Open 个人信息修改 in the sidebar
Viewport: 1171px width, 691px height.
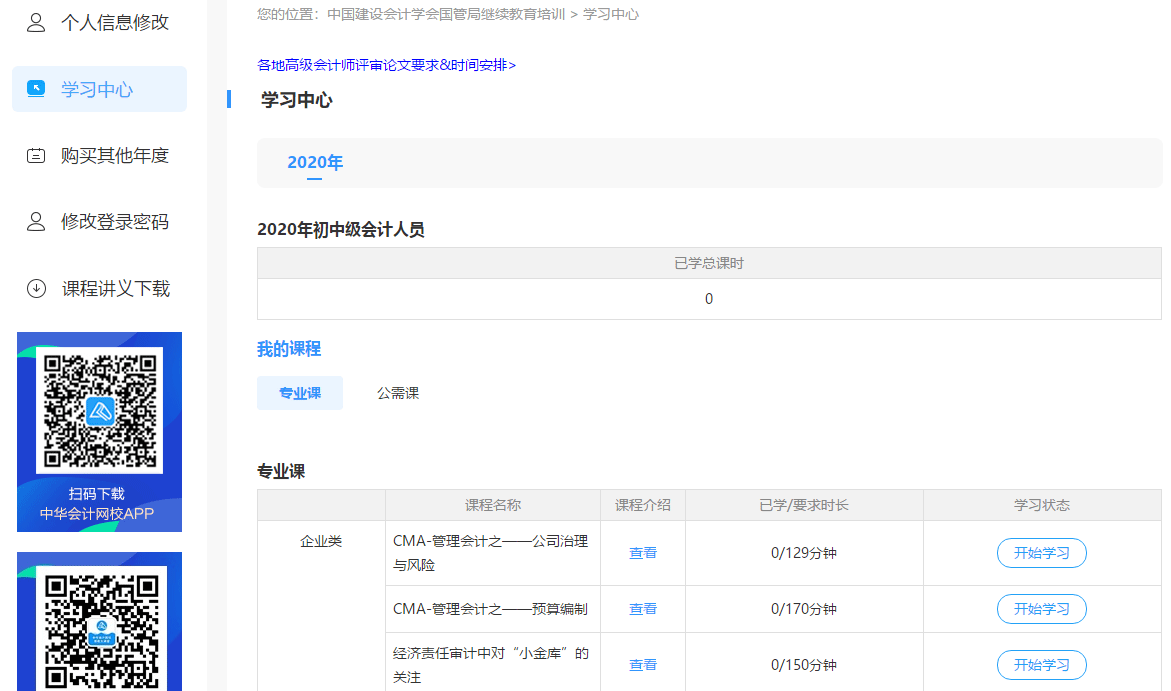pyautogui.click(x=114, y=23)
